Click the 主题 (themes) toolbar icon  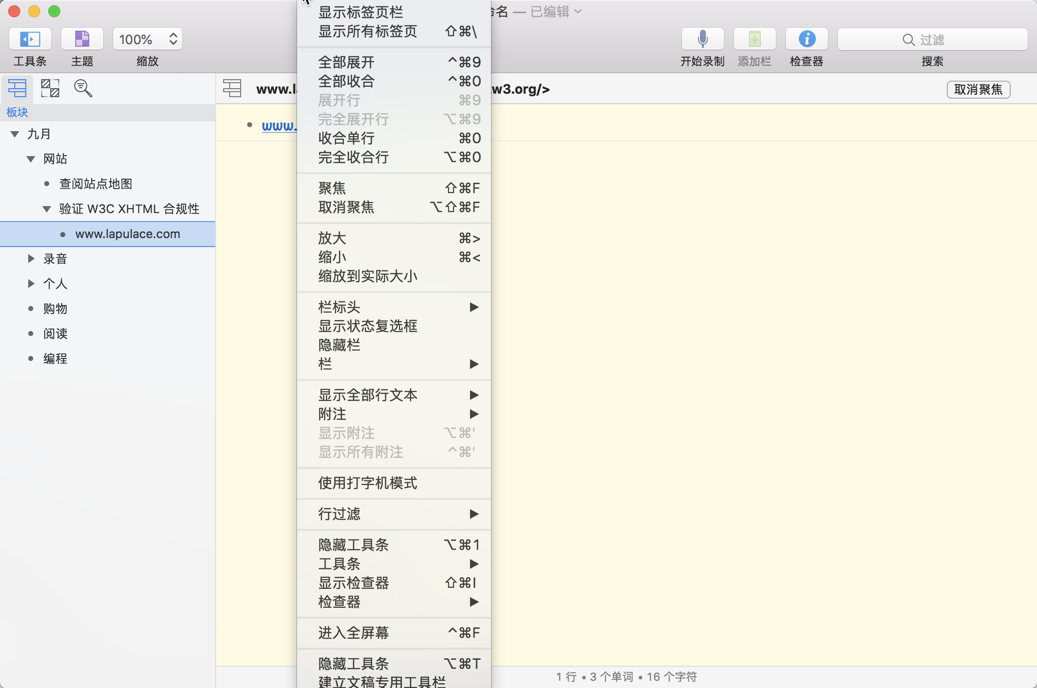81,39
